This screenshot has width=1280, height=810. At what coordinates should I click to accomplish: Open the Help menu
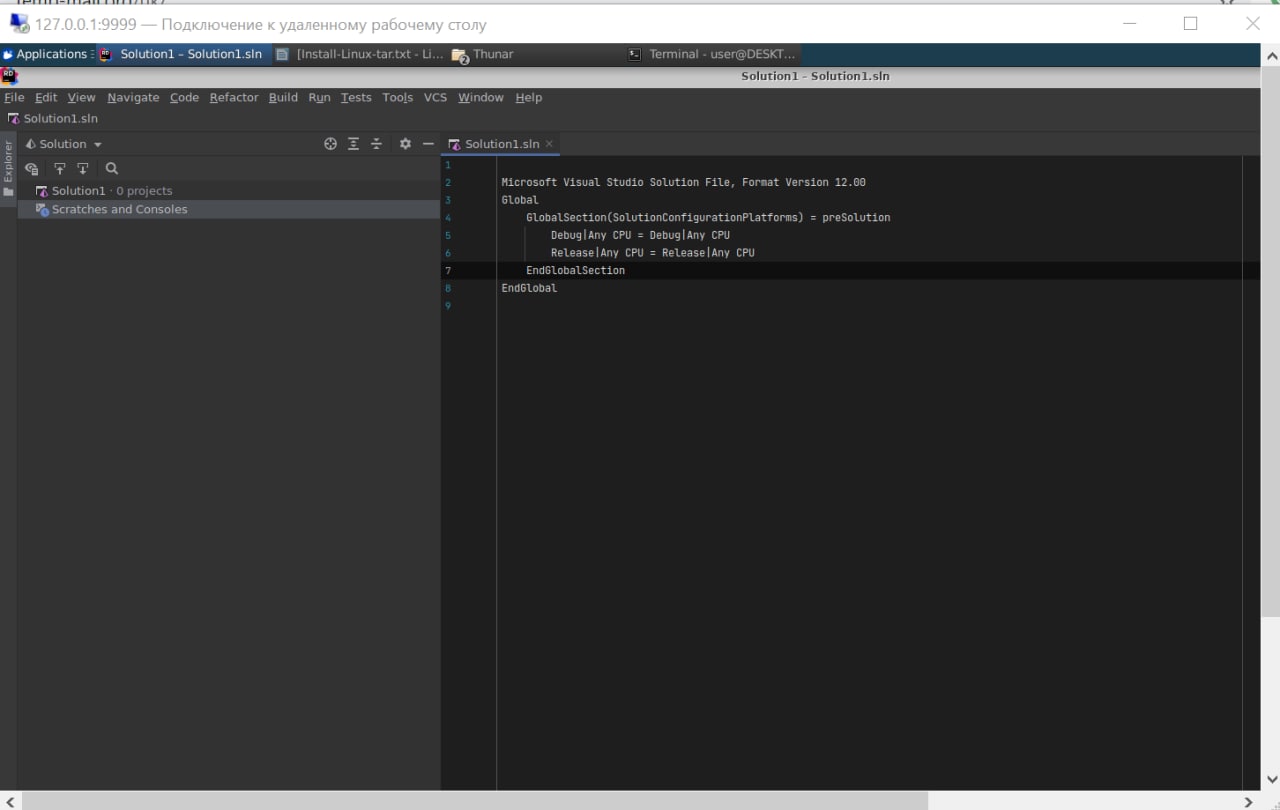pyautogui.click(x=528, y=97)
